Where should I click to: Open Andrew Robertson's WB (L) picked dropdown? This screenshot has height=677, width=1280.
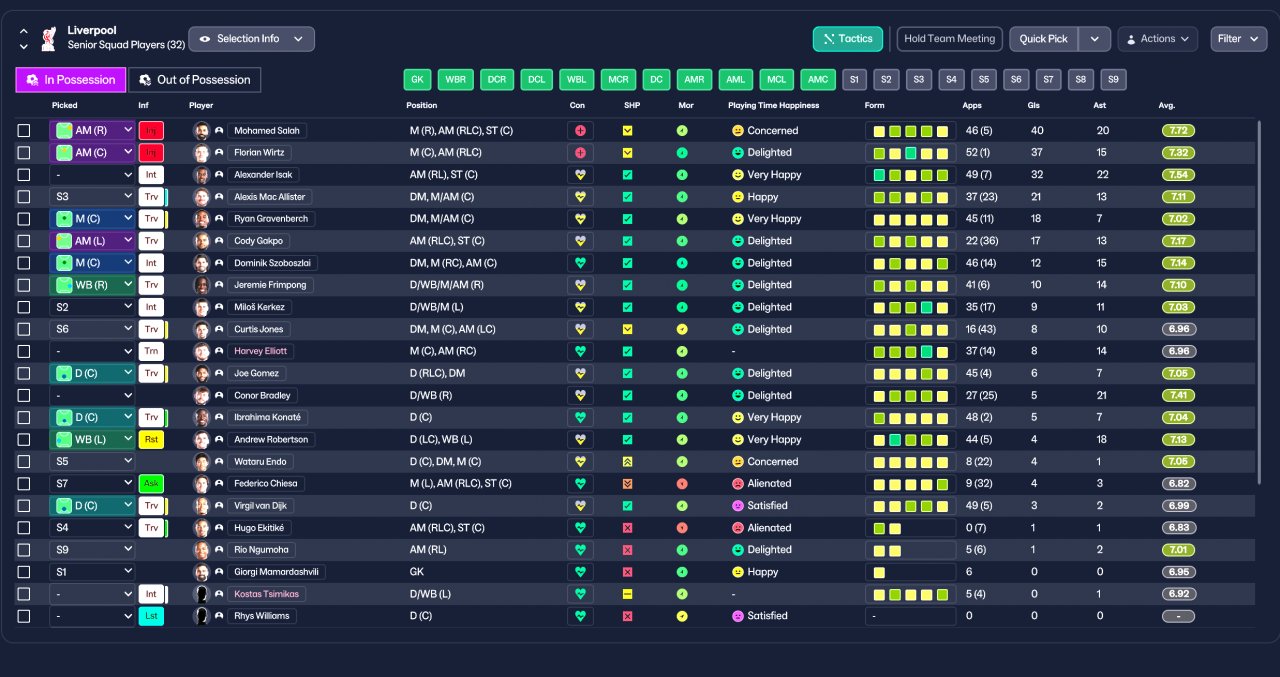[92, 439]
